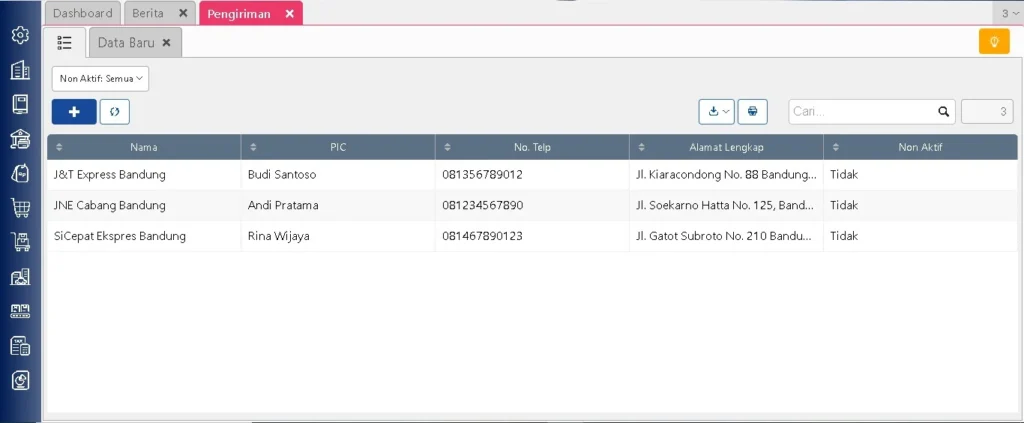1024x423 pixels.
Task: Open the manufacturing conveyor icon
Action: [x=21, y=311]
